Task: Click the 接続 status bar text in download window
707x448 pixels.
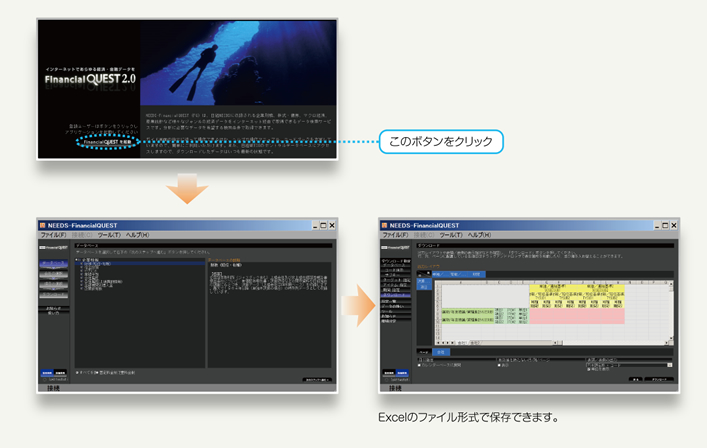Action: click(x=395, y=388)
